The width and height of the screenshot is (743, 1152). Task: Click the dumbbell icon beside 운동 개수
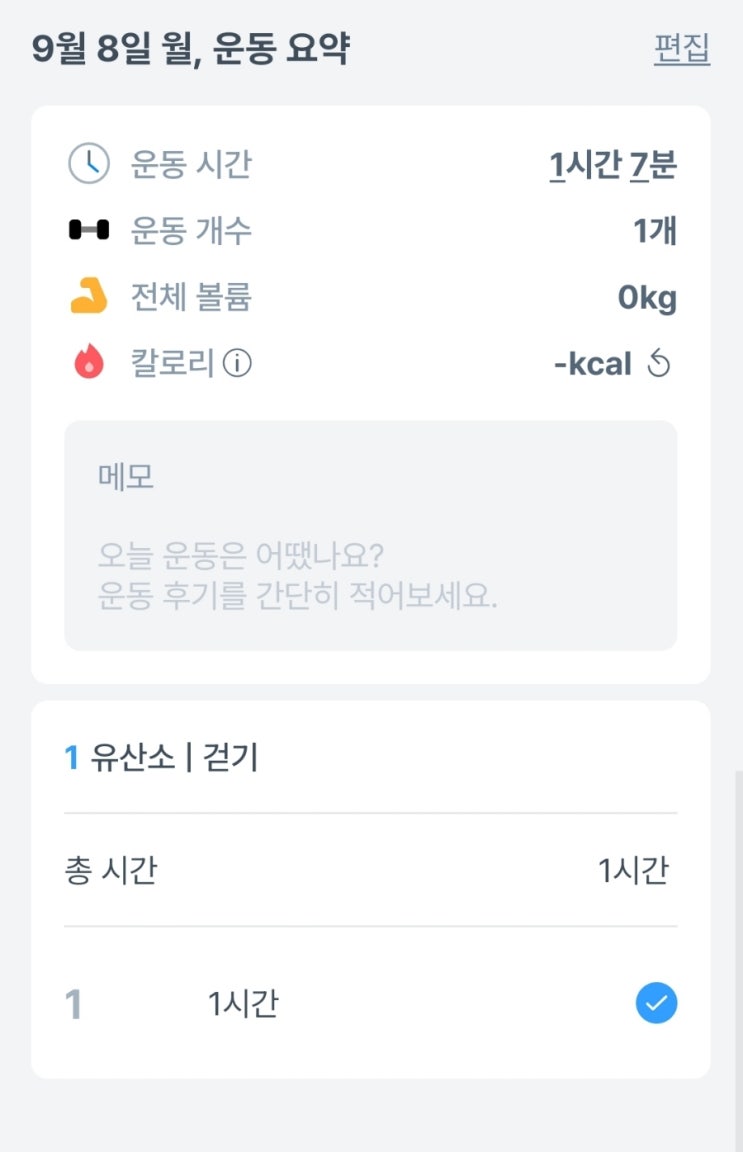coord(89,230)
